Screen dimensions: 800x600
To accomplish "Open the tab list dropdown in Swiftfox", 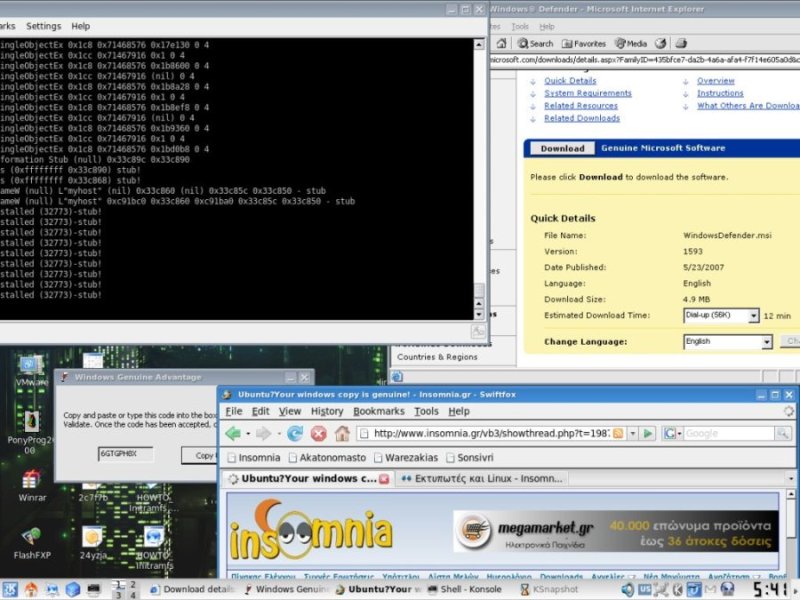I will [x=791, y=479].
